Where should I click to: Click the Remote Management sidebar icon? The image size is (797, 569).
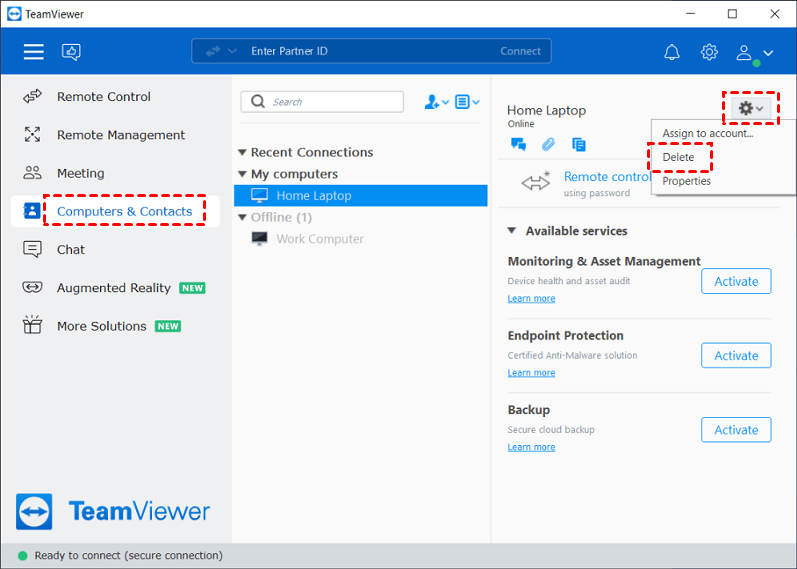click(33, 135)
